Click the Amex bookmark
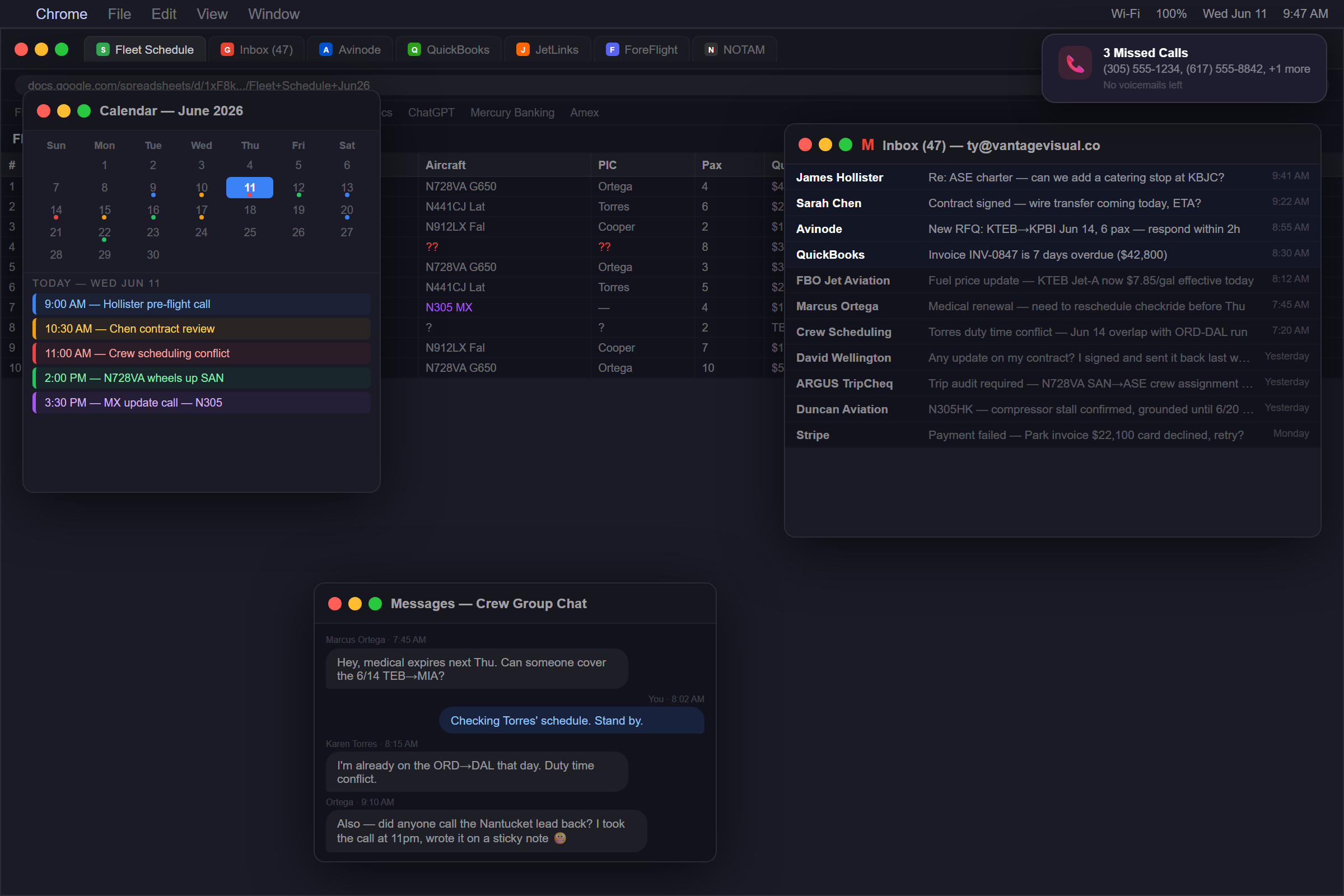This screenshot has width=1344, height=896. 584,113
